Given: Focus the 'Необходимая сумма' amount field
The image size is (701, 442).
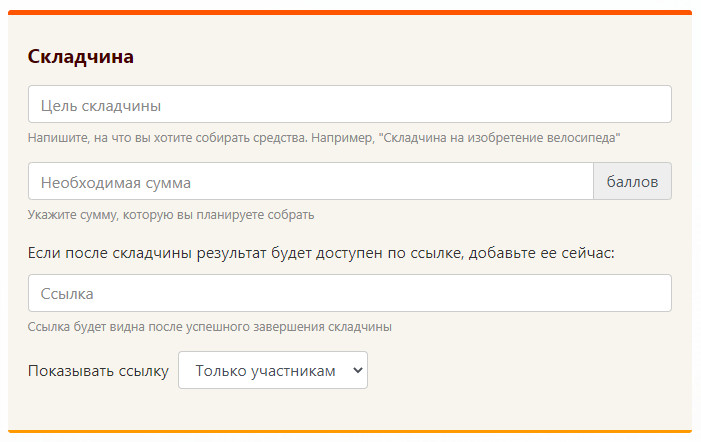Looking at the screenshot, I should [311, 181].
